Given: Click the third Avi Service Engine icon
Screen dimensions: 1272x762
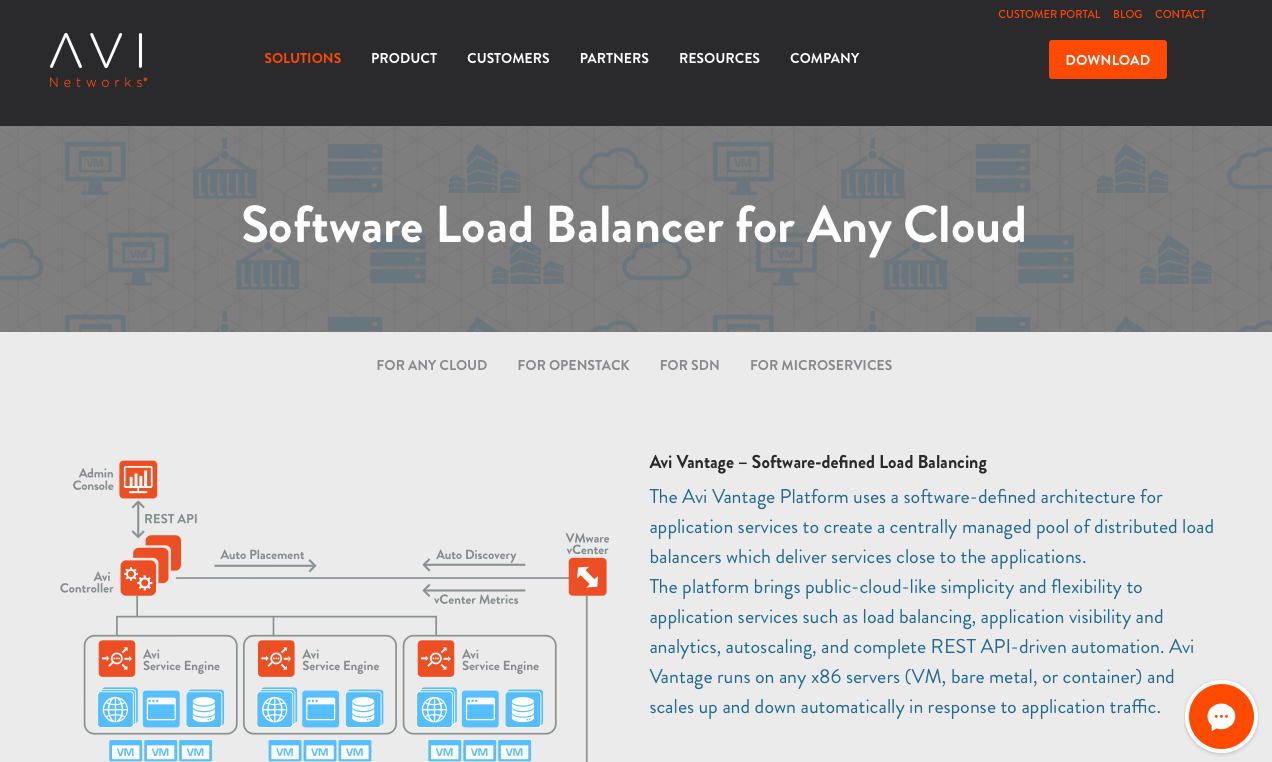Looking at the screenshot, I should [x=436, y=658].
